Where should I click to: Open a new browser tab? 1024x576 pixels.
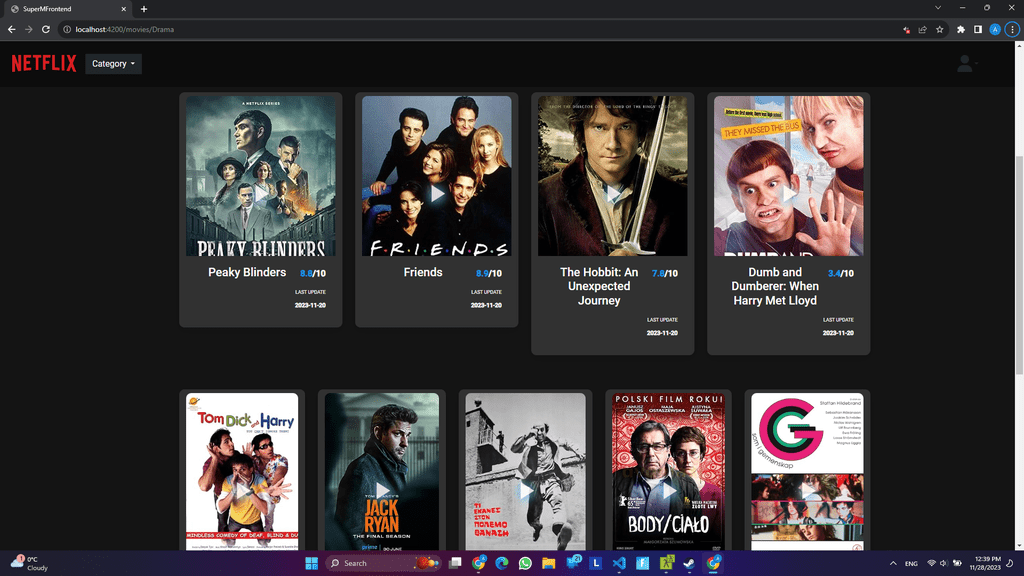coord(144,9)
